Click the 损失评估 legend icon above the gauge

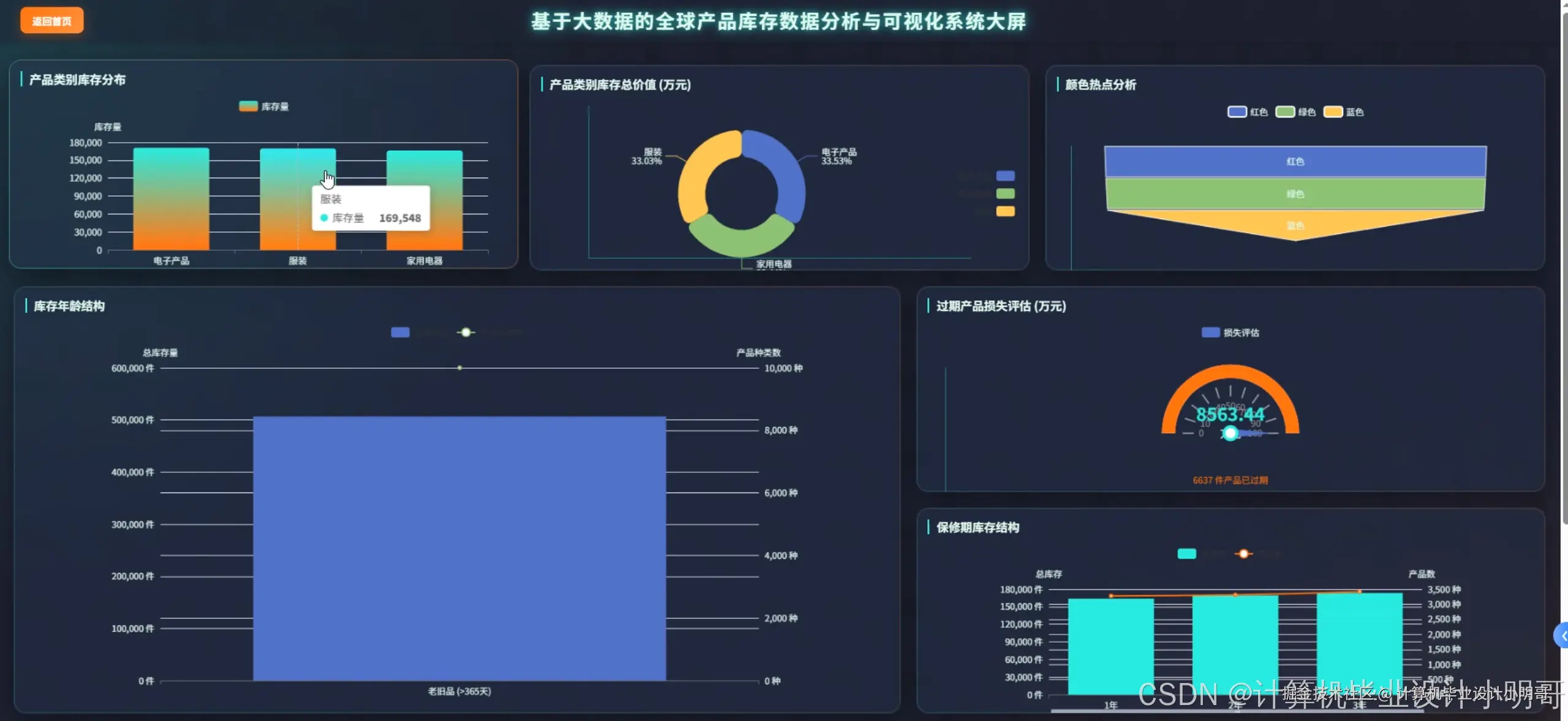pyautogui.click(x=1211, y=332)
